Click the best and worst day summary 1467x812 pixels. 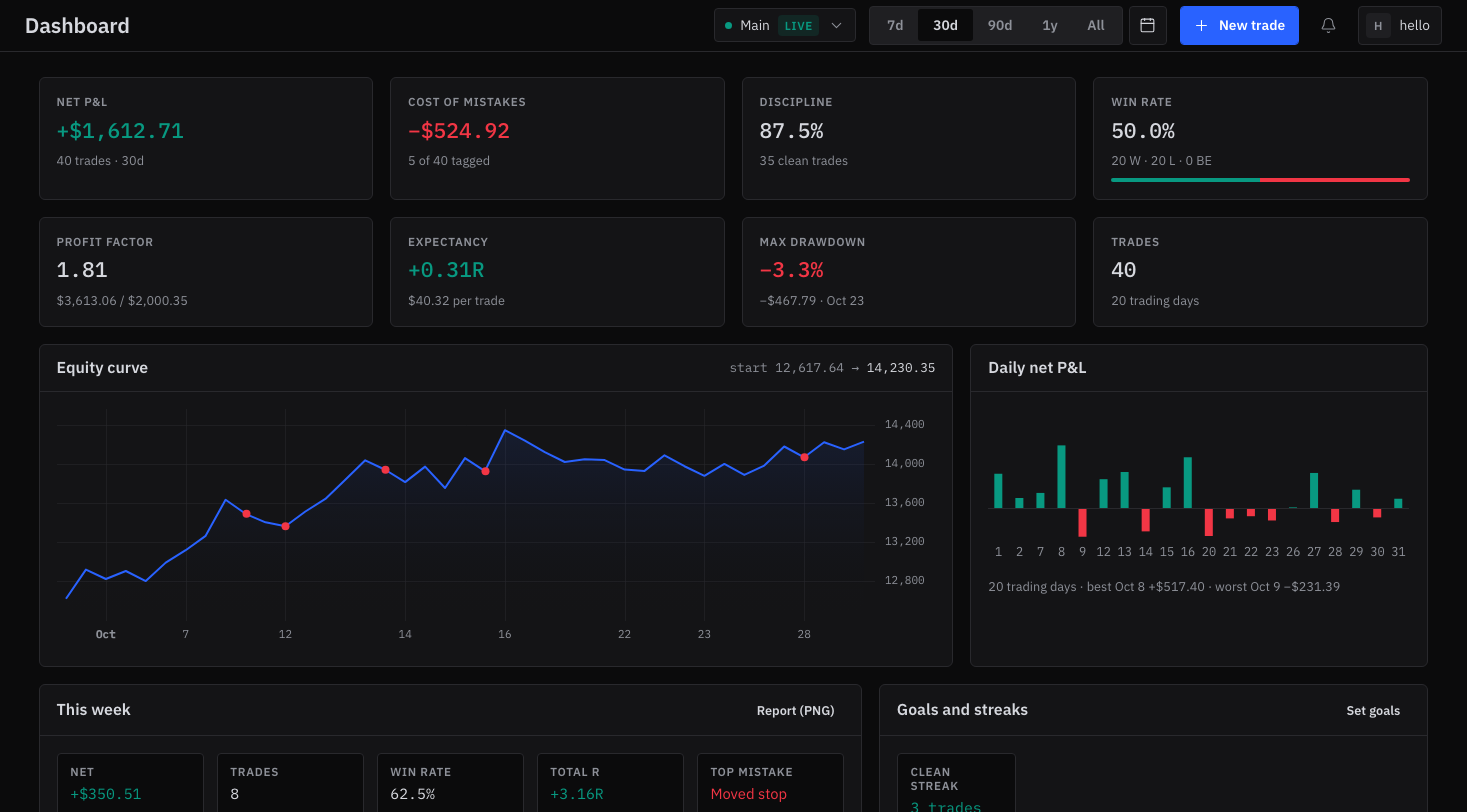1164,587
